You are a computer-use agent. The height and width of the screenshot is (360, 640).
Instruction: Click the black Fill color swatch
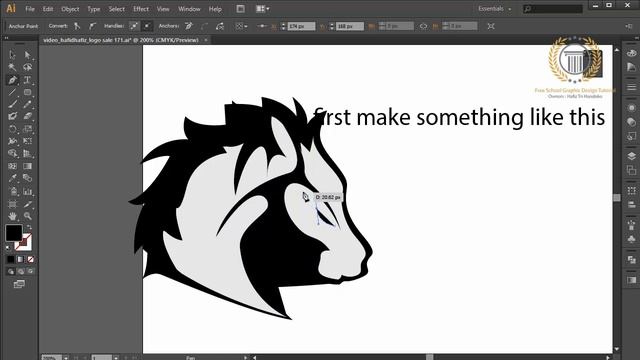click(x=13, y=233)
